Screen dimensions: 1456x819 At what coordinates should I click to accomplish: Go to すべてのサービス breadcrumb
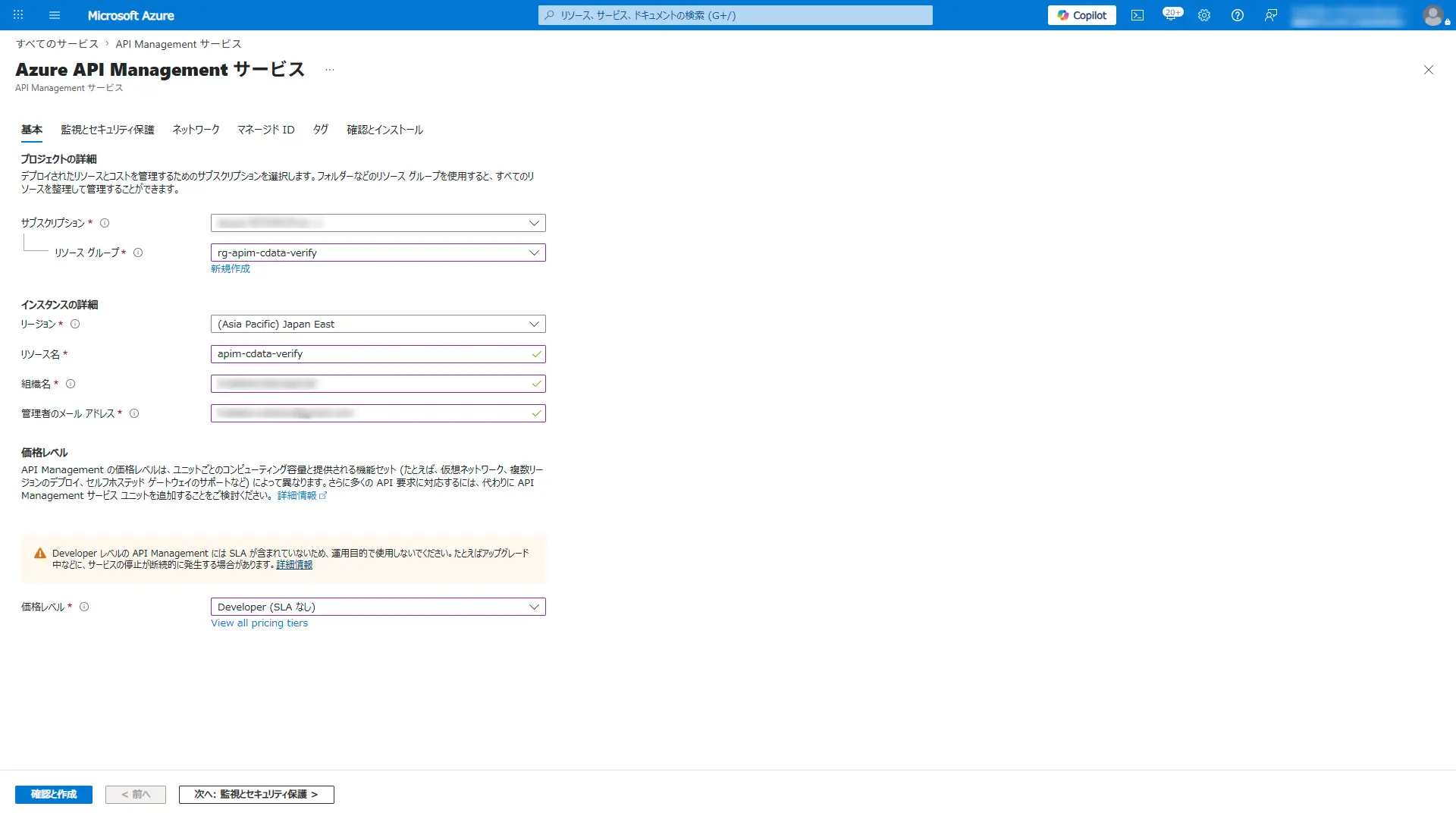(x=58, y=44)
